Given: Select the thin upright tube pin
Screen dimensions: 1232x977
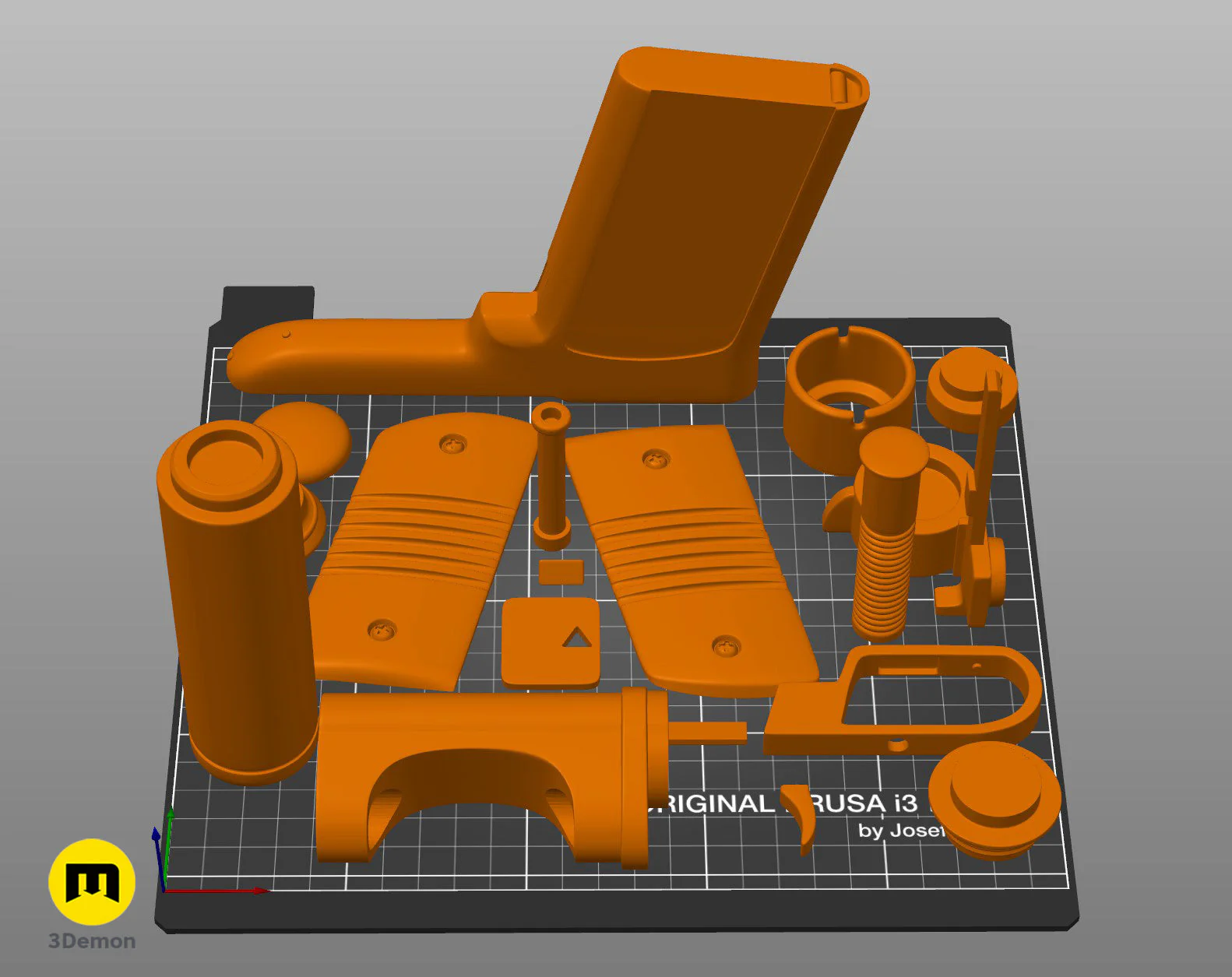Looking at the screenshot, I should (551, 475).
